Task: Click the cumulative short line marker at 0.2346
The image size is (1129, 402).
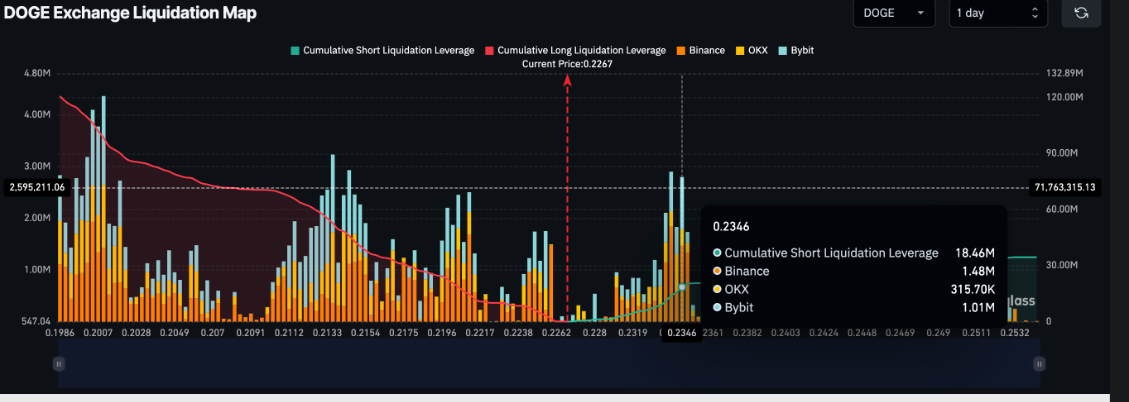Action: (x=682, y=287)
